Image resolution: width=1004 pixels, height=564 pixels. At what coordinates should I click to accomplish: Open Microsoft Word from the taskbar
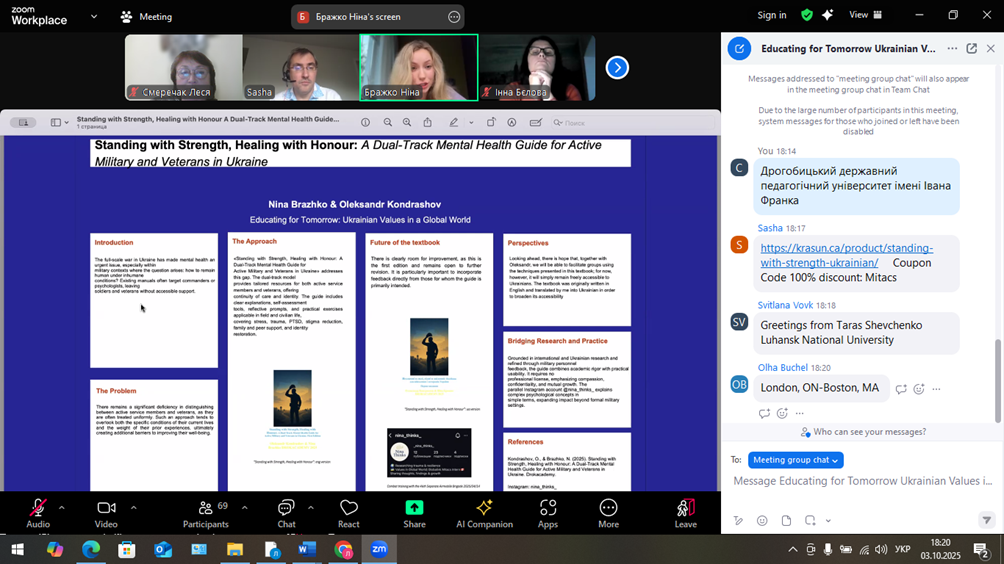click(x=307, y=549)
